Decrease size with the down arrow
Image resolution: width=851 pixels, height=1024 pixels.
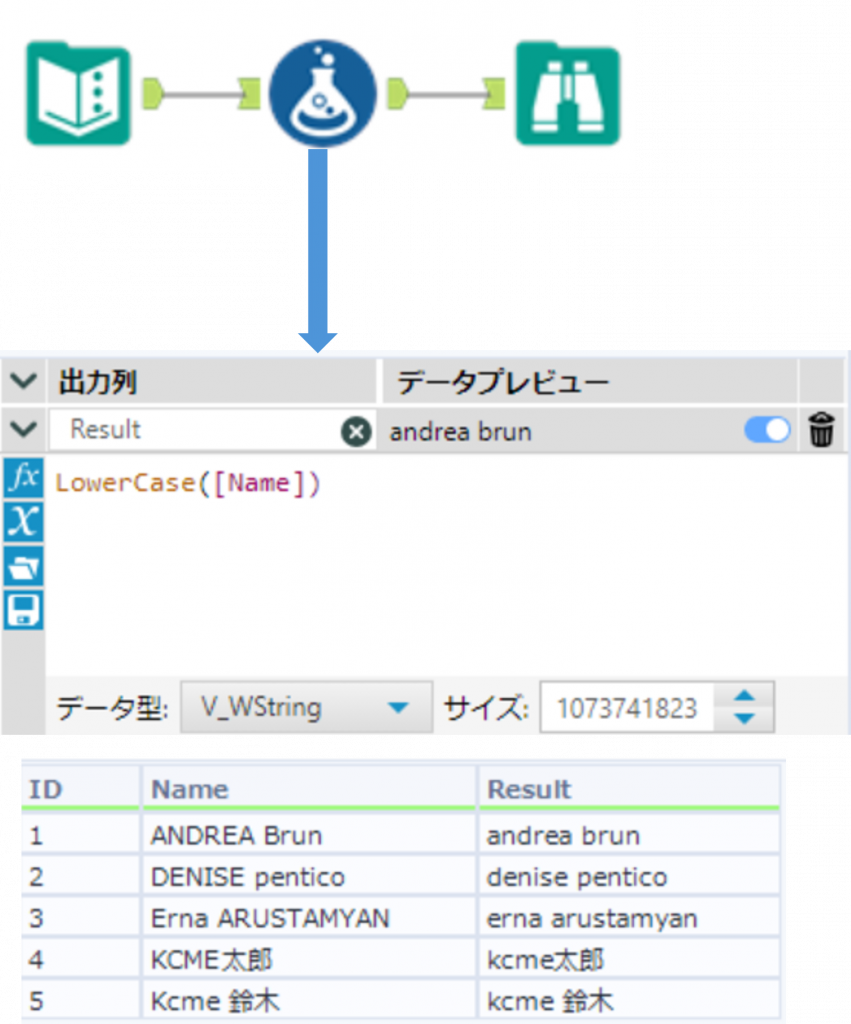coord(745,719)
